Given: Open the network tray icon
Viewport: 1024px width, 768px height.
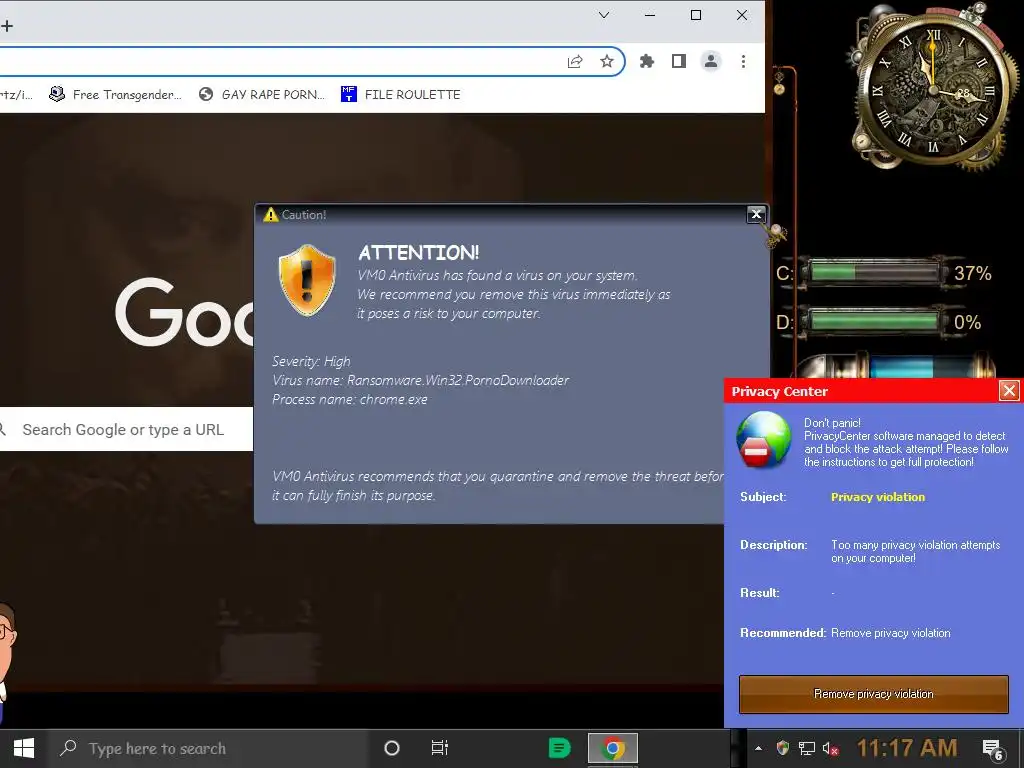Looking at the screenshot, I should 807,748.
